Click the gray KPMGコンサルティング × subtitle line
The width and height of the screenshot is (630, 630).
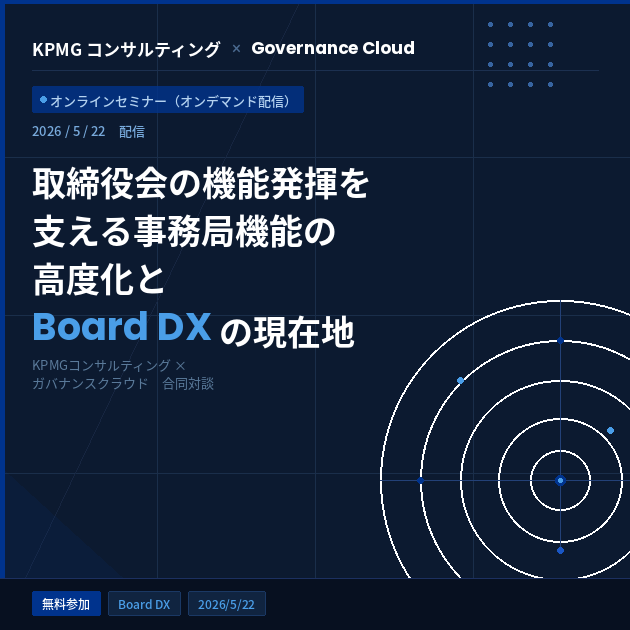(x=108, y=365)
